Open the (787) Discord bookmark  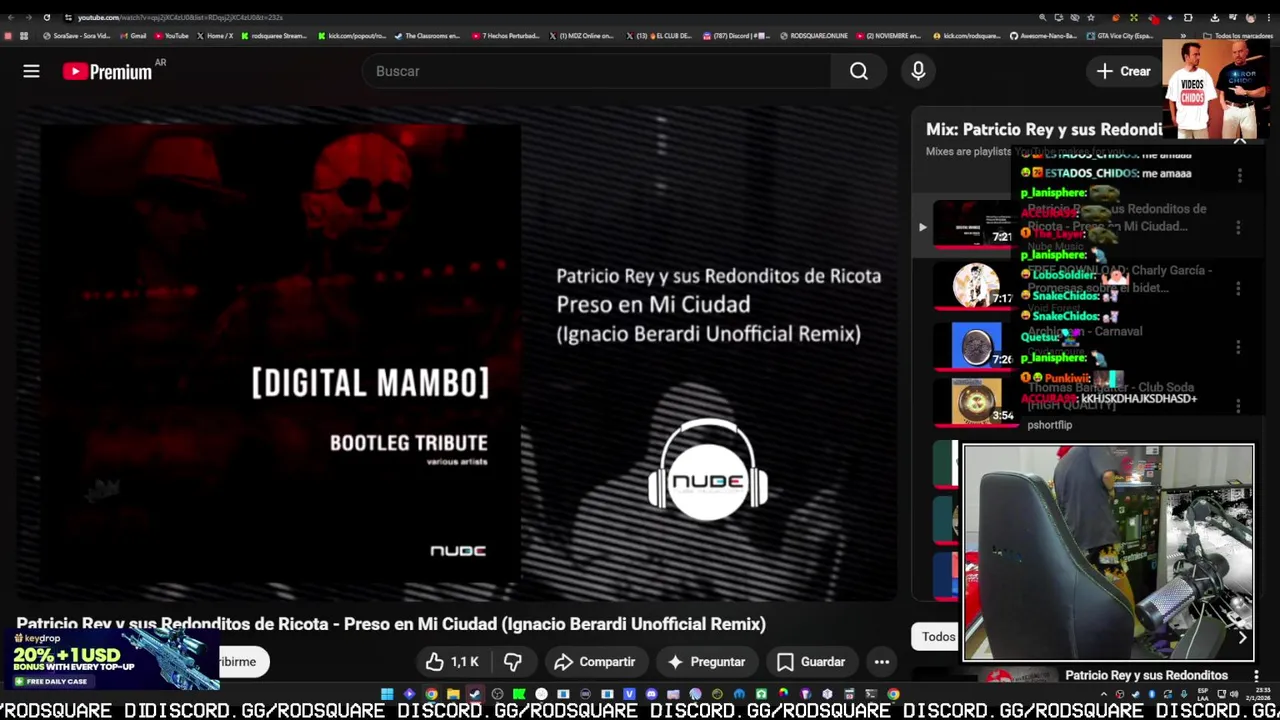tap(737, 36)
